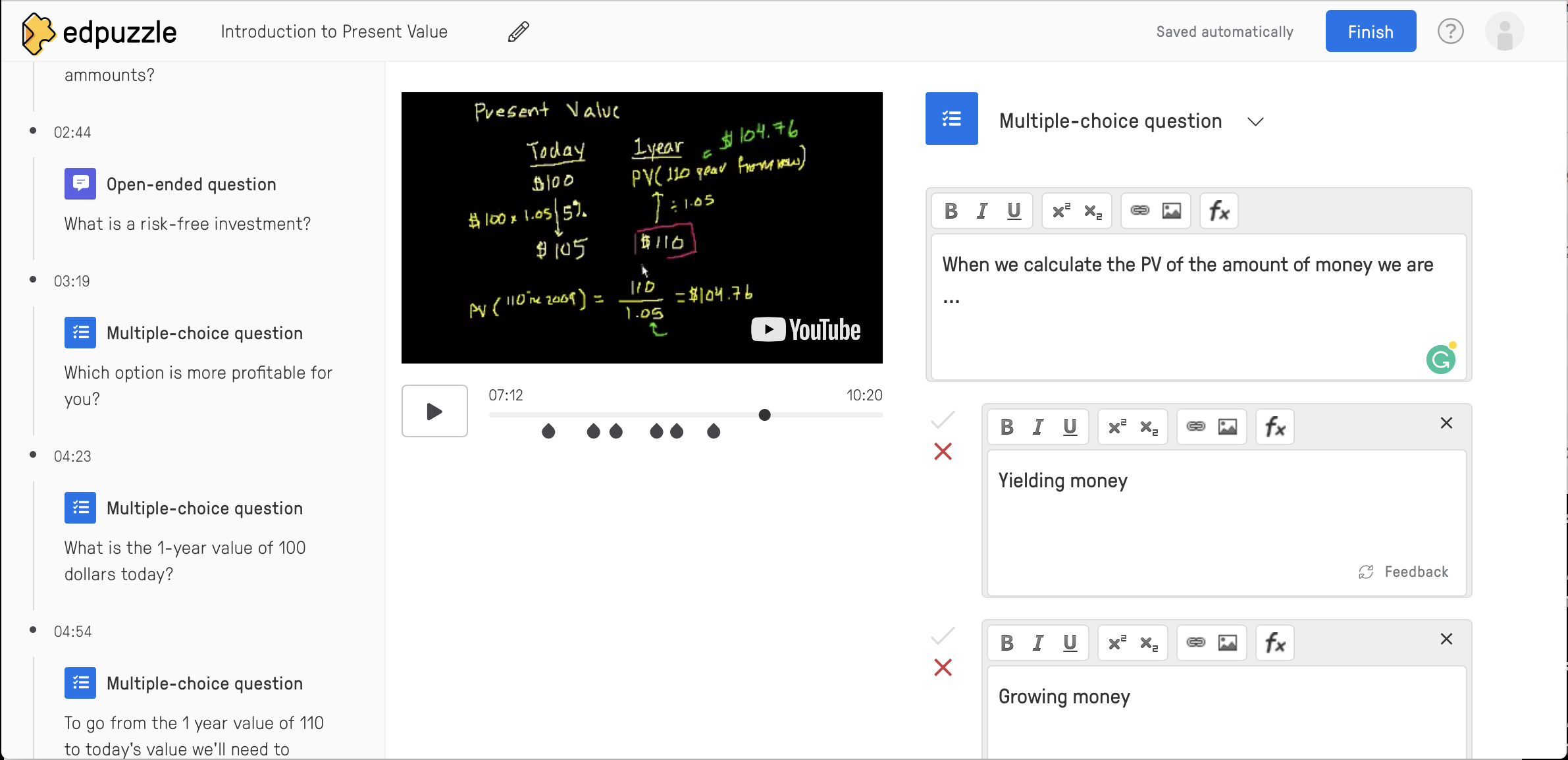Select the 02:44 open-ended question in sidebar
The width and height of the screenshot is (1568, 760).
click(x=191, y=184)
